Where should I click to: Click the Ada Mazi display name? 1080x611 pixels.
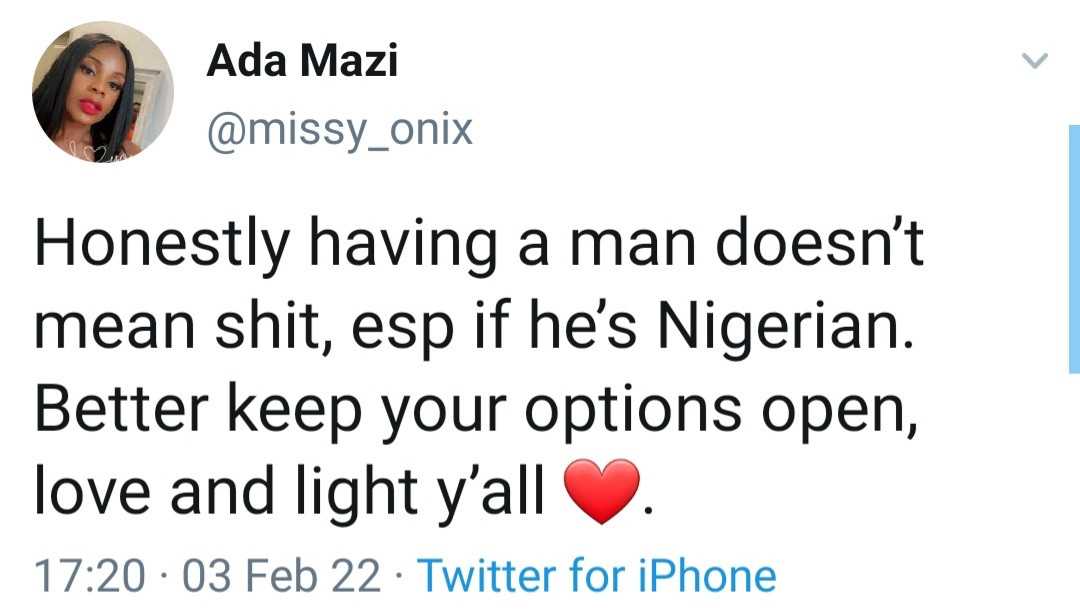coord(302,63)
